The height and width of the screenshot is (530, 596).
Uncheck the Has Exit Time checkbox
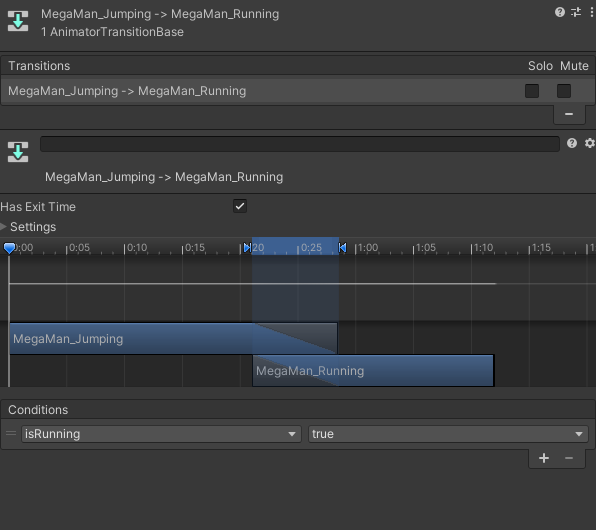pyautogui.click(x=240, y=206)
